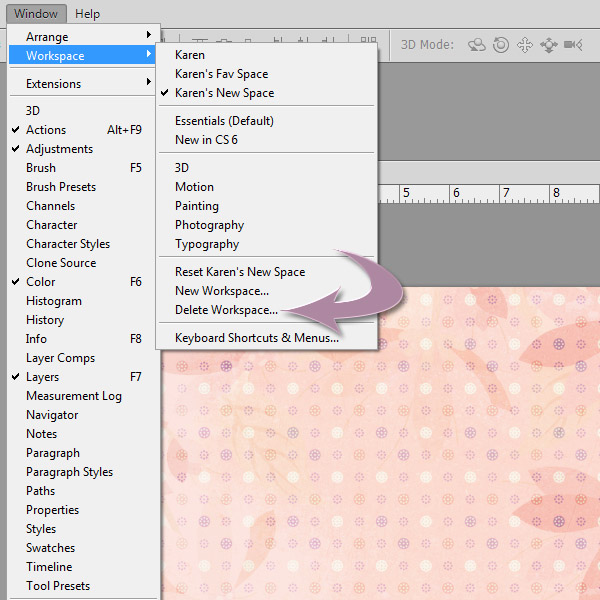The width and height of the screenshot is (600, 600).
Task: Expand the Workspace submenu
Action: coord(81,55)
